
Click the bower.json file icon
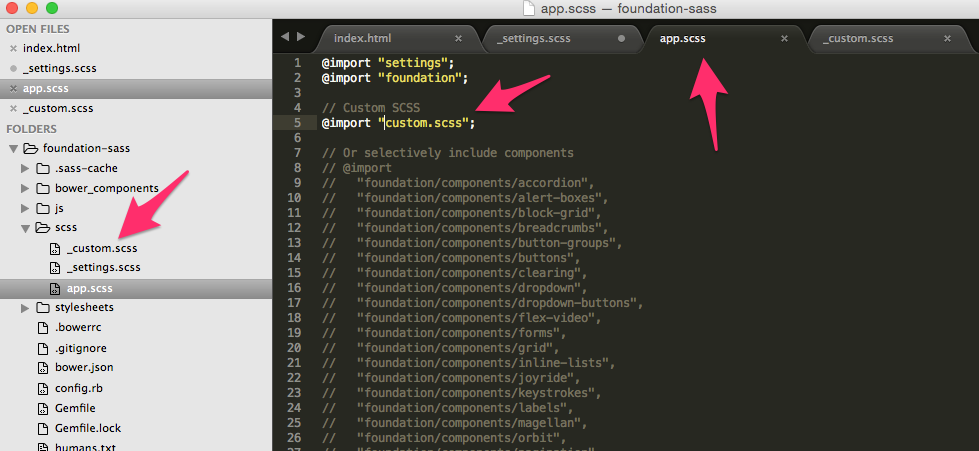(42, 368)
